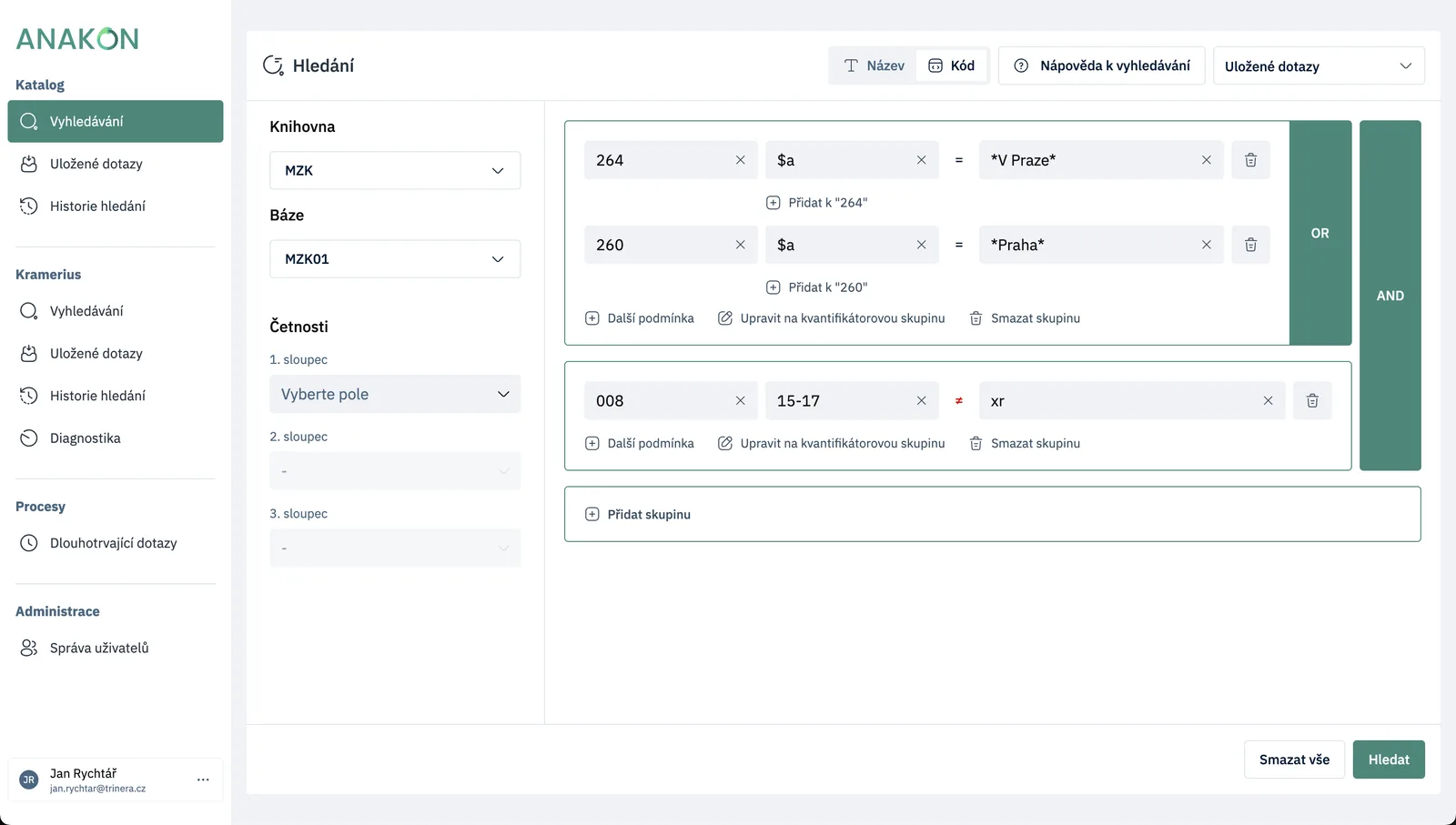Delete the 264 condition row with trash icon
Image resolution: width=1456 pixels, height=825 pixels.
tap(1250, 160)
